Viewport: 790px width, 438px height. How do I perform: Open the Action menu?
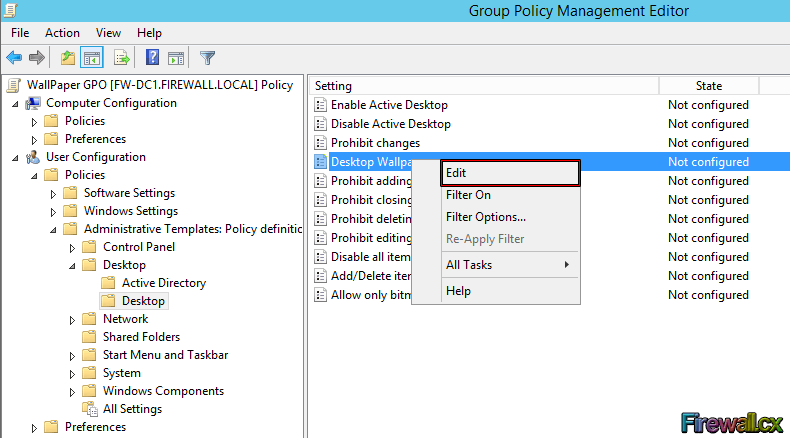click(62, 33)
